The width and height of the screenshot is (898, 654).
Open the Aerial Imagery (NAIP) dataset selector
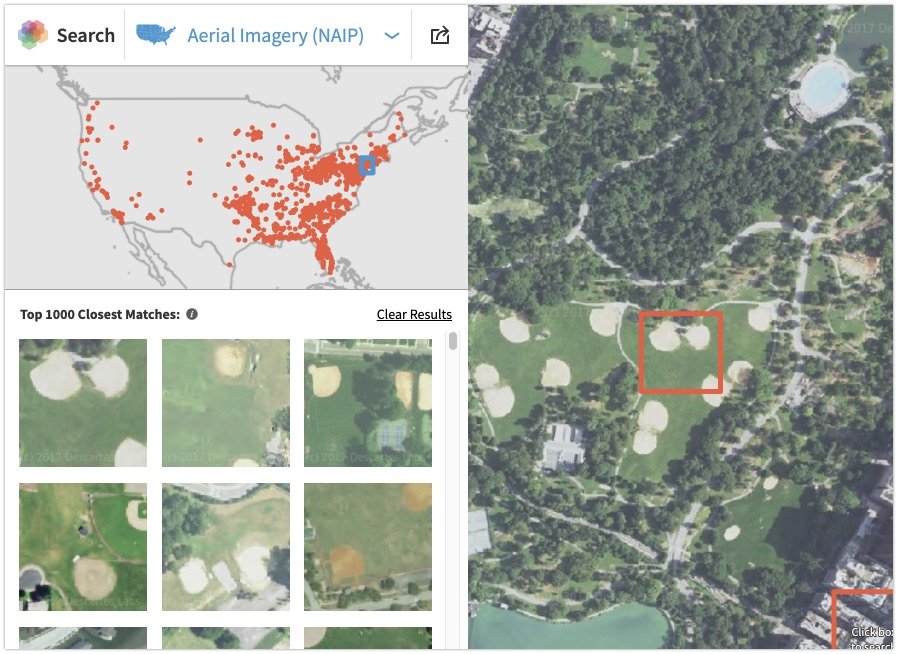click(x=275, y=36)
